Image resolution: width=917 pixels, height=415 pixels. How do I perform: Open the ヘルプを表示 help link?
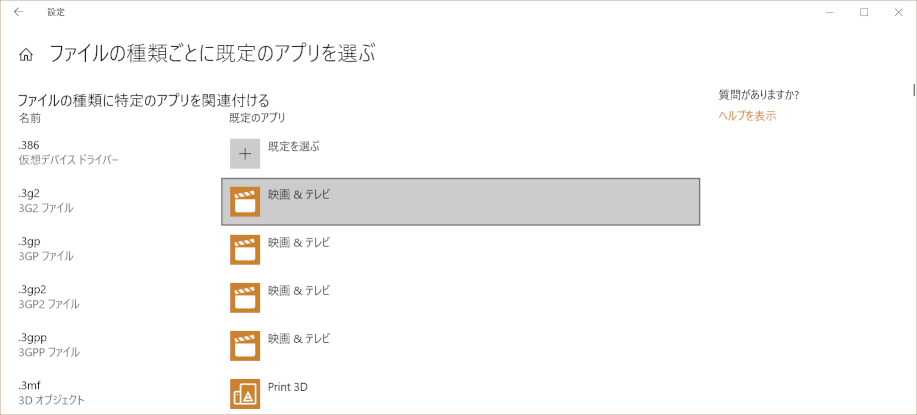pyautogui.click(x=747, y=116)
